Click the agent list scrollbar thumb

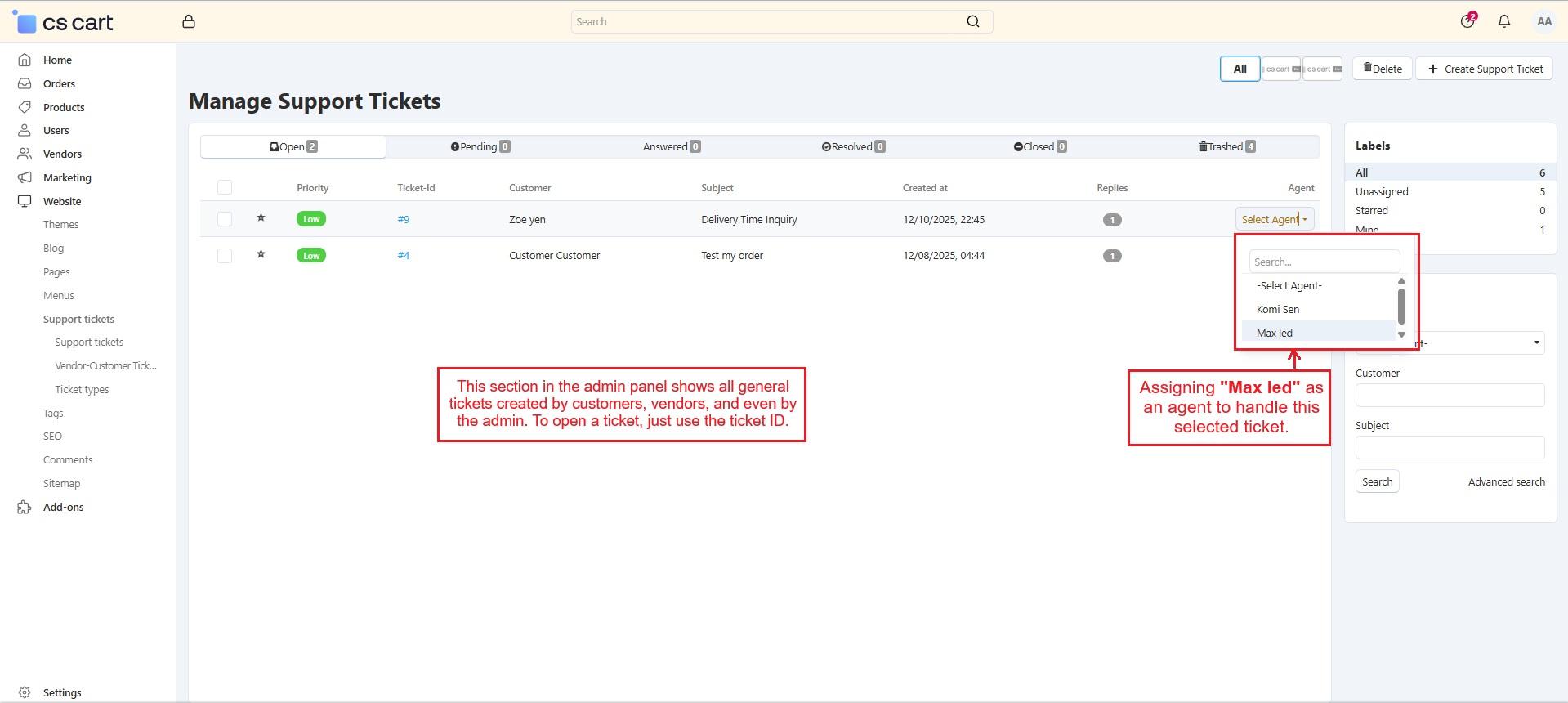coord(1401,306)
